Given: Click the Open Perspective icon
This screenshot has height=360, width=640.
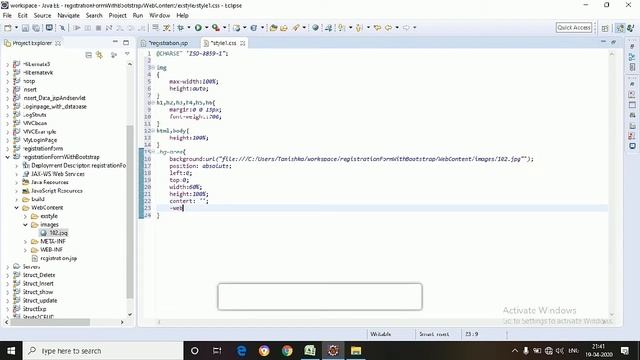Looking at the screenshot, I should 605,28.
